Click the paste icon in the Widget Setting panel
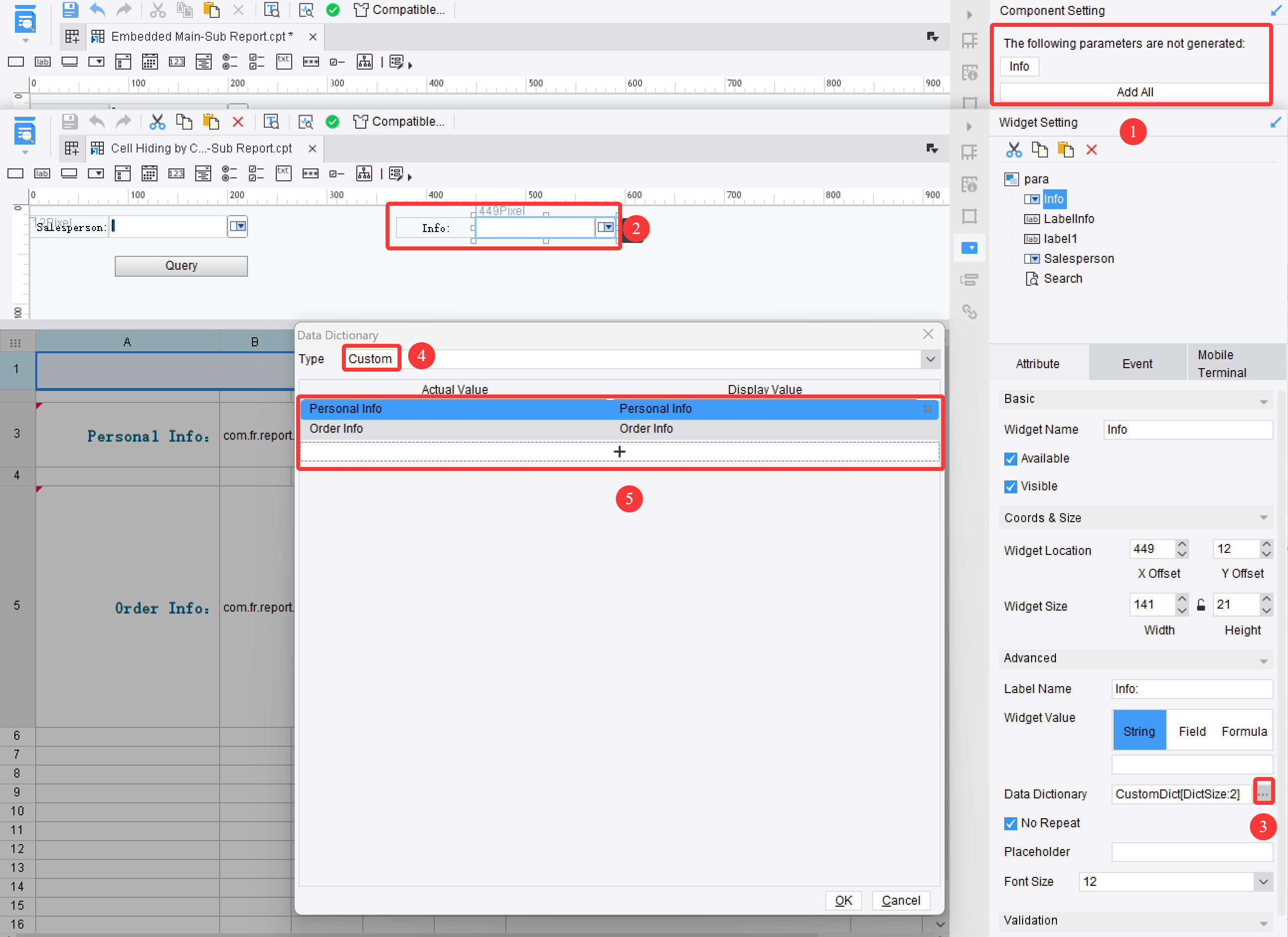Image resolution: width=1288 pixels, height=937 pixels. pos(1066,150)
